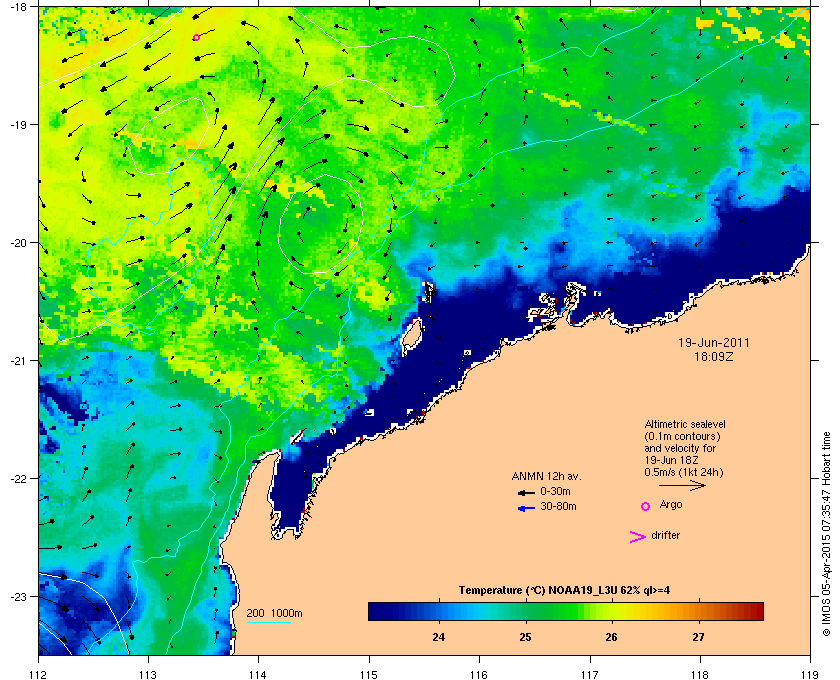
Task: Click the 'drifter' legend label
Action: 665,535
